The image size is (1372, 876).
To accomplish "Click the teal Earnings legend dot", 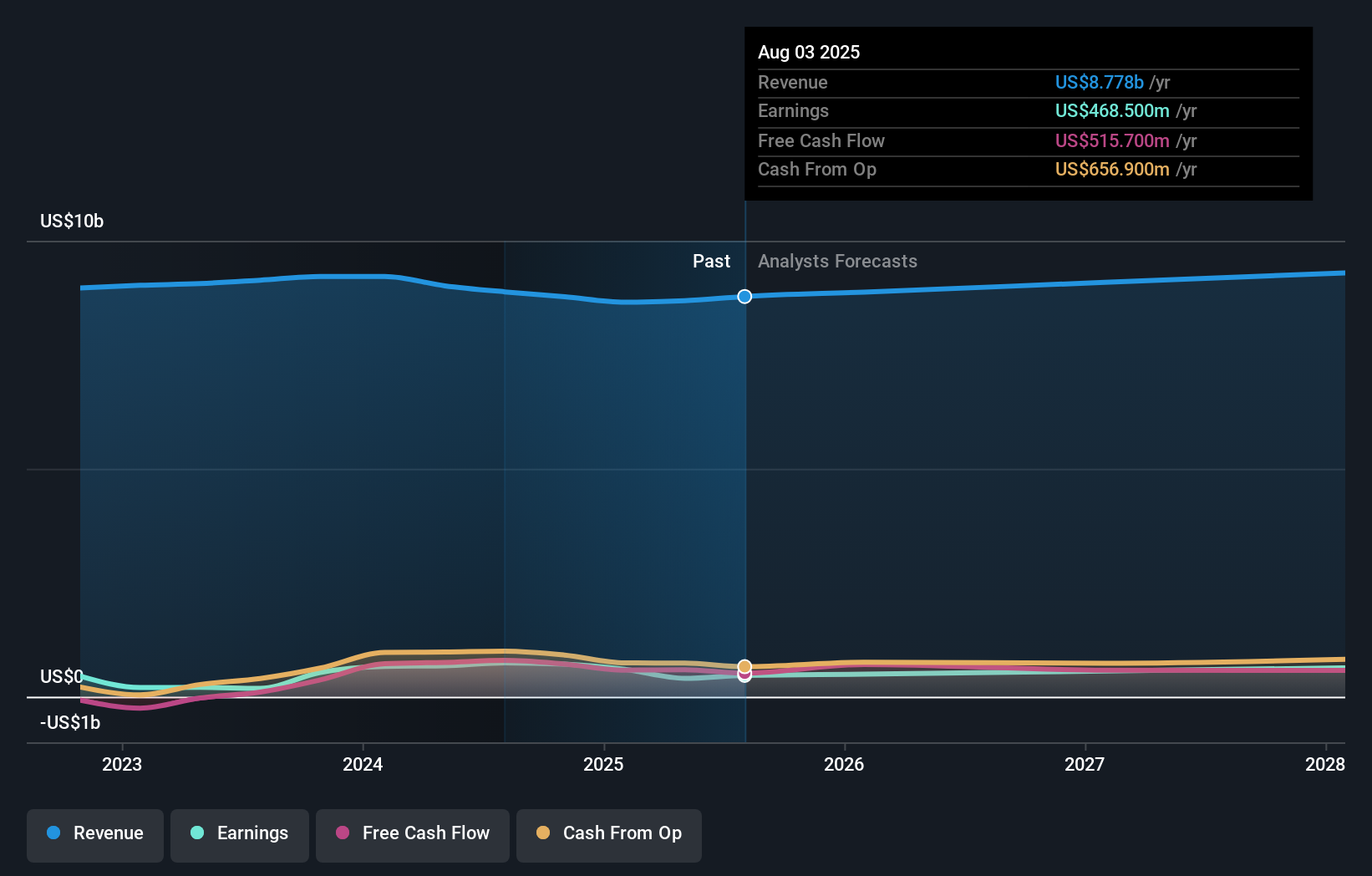I will (x=197, y=833).
